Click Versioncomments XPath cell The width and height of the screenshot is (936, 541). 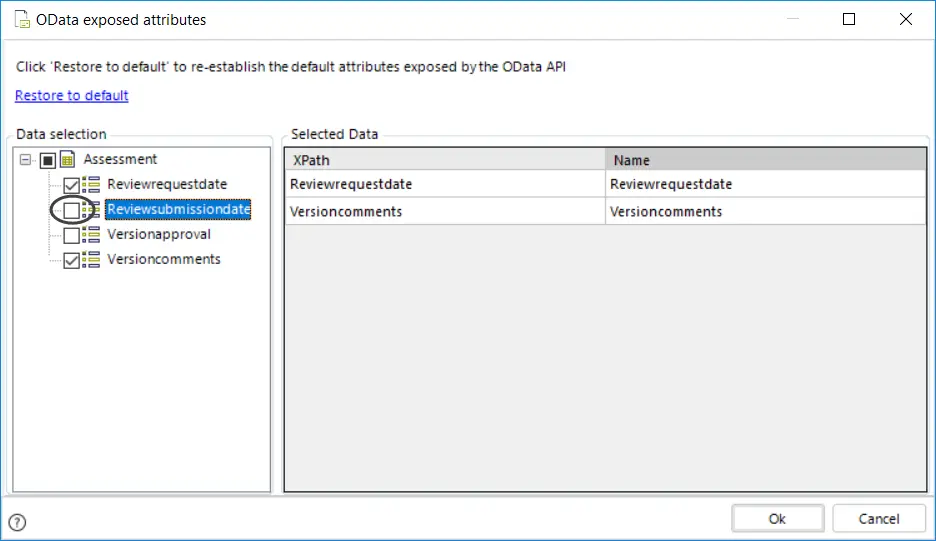(445, 211)
